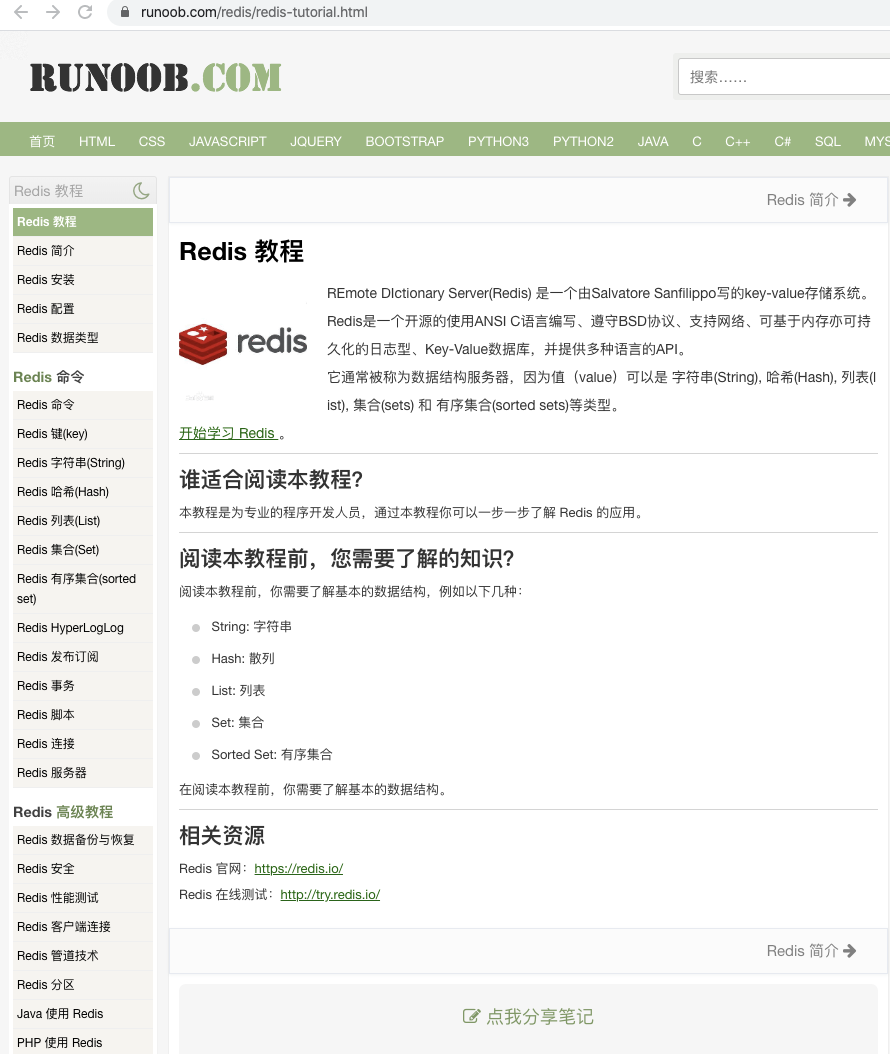Click the Redis logo image

pyautogui.click(x=243, y=343)
